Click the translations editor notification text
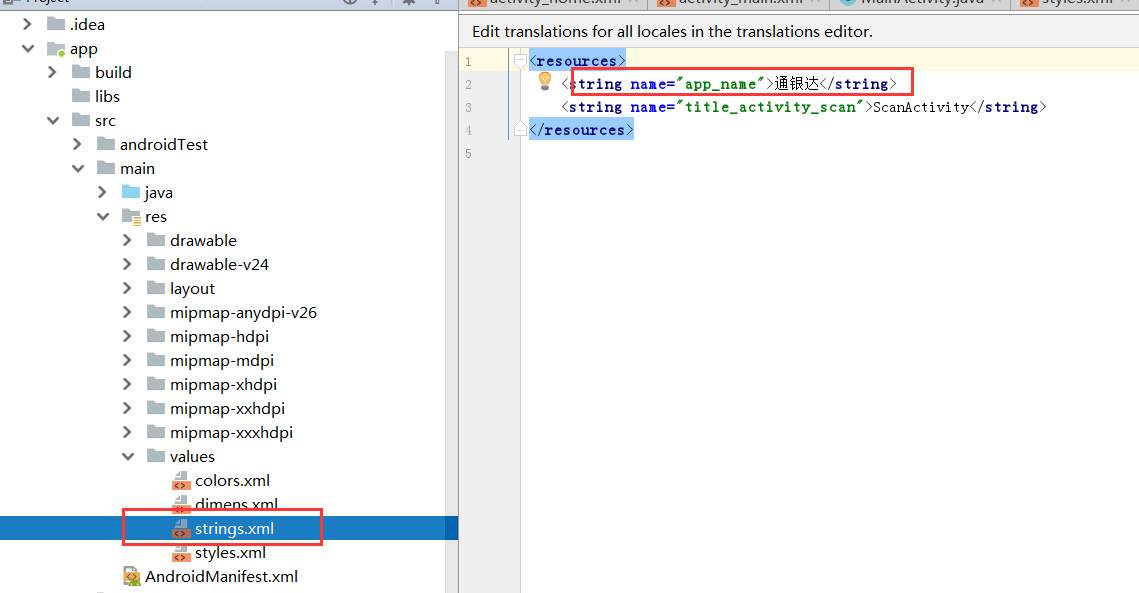1139x593 pixels. (673, 31)
